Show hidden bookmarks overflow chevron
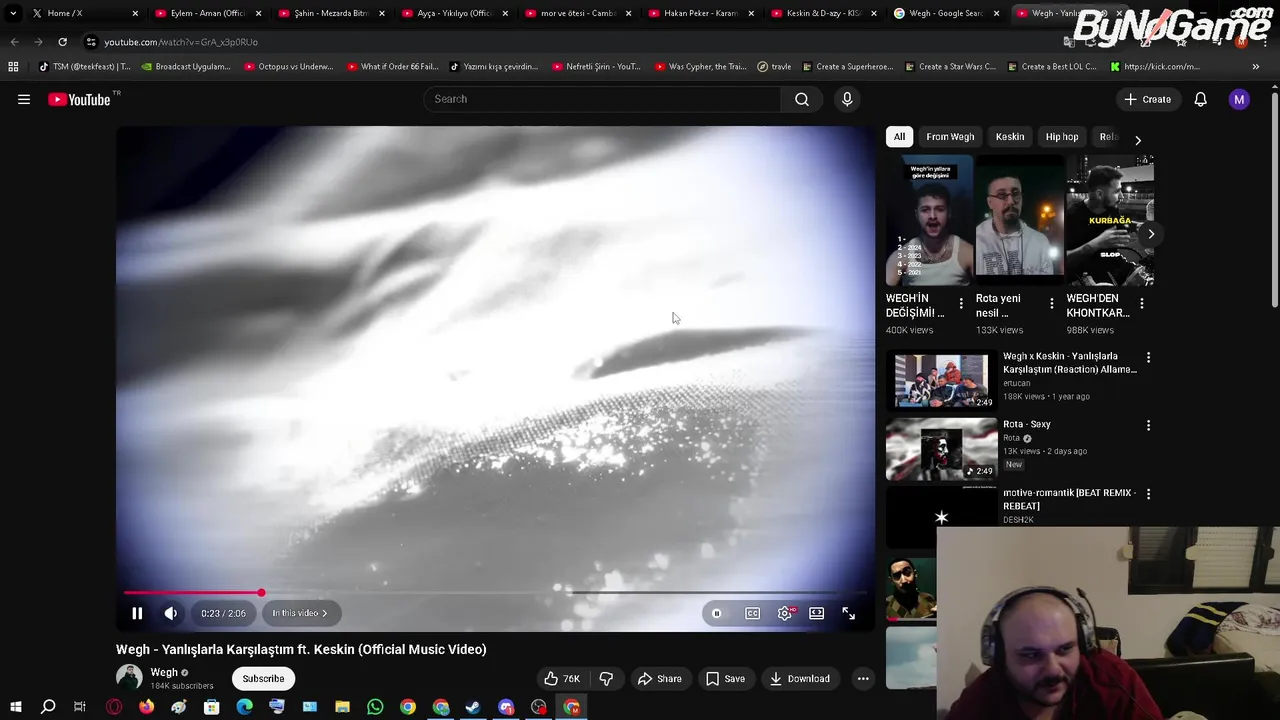The image size is (1280, 720). [x=1256, y=67]
